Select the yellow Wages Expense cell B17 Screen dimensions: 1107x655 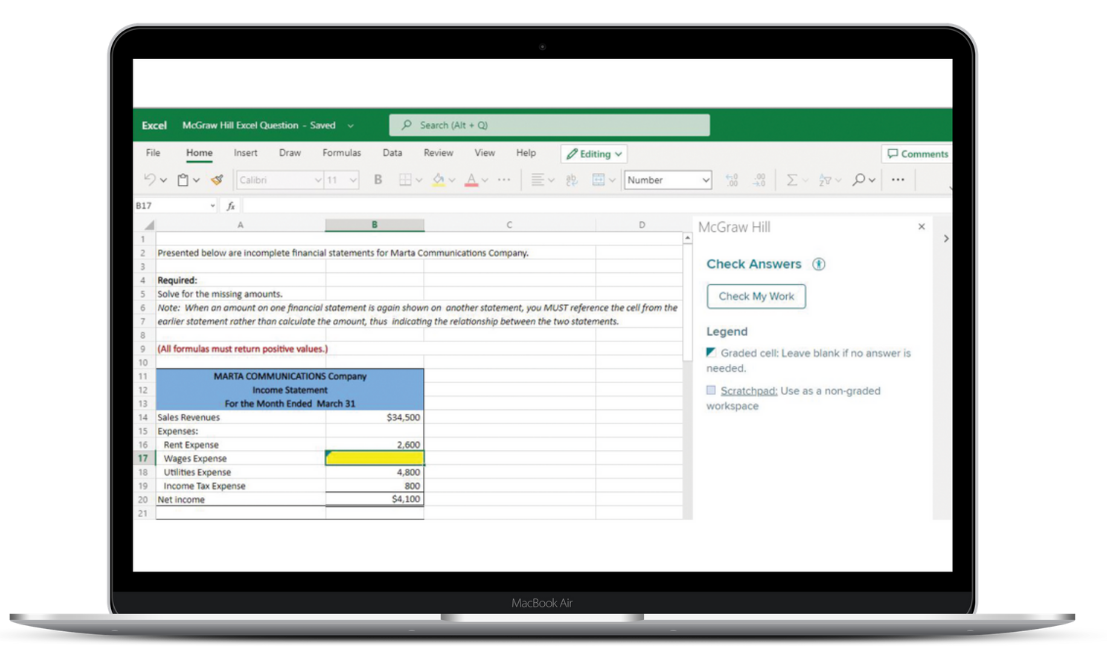tap(374, 458)
